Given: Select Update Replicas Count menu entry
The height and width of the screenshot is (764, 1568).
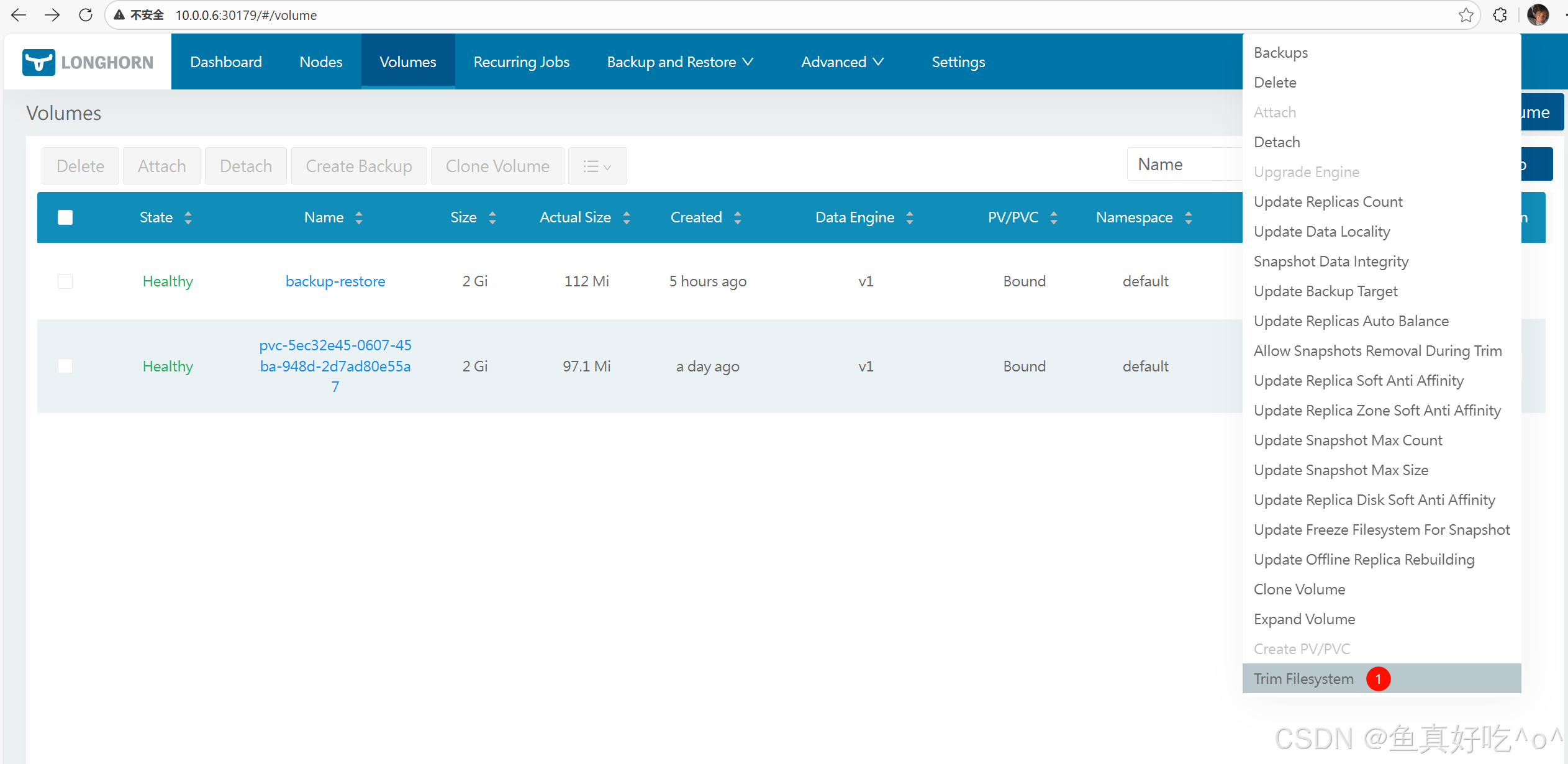Looking at the screenshot, I should point(1328,202).
